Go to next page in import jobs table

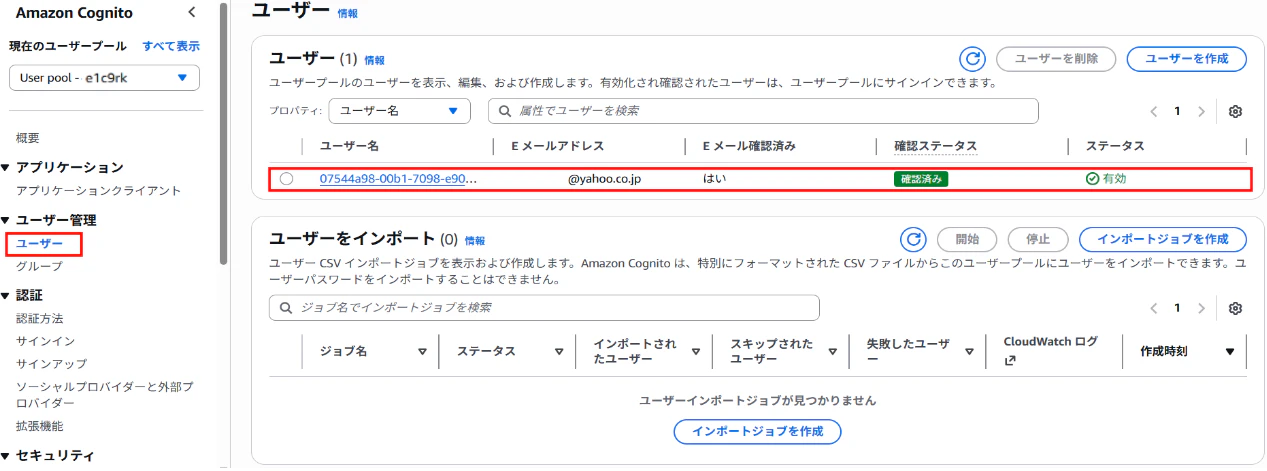pos(1201,308)
